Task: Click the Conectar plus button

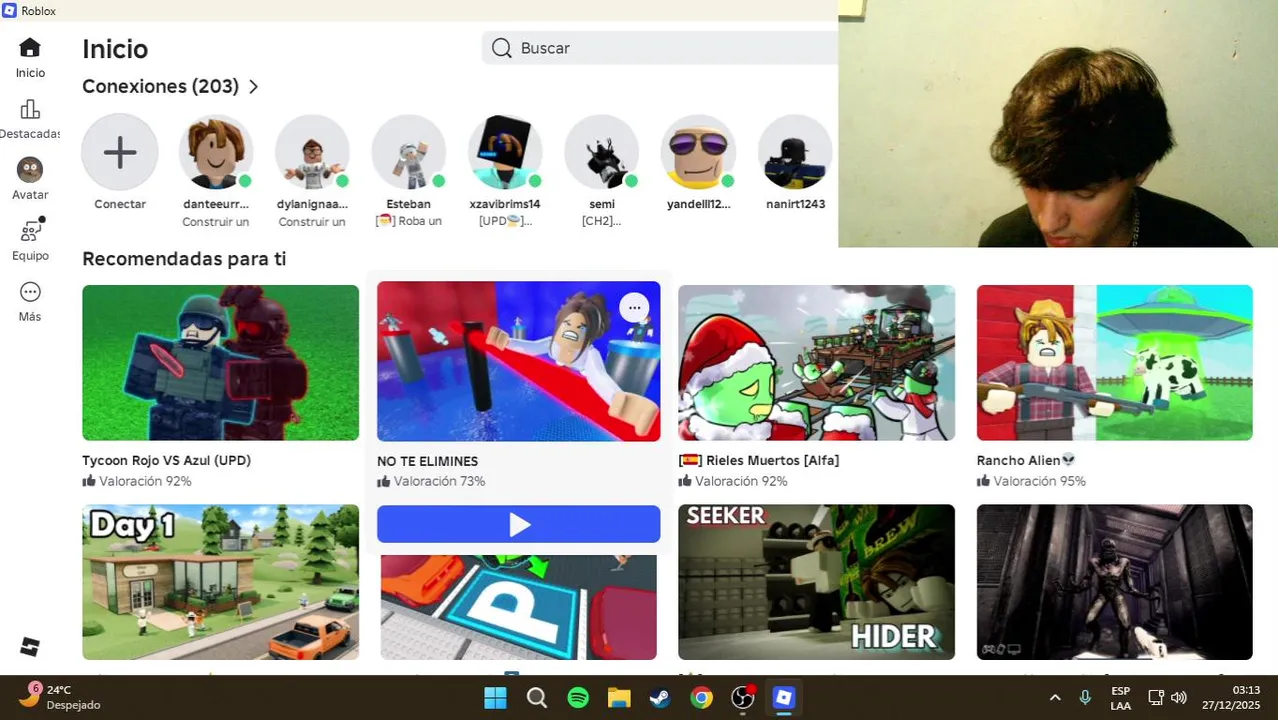Action: click(120, 153)
